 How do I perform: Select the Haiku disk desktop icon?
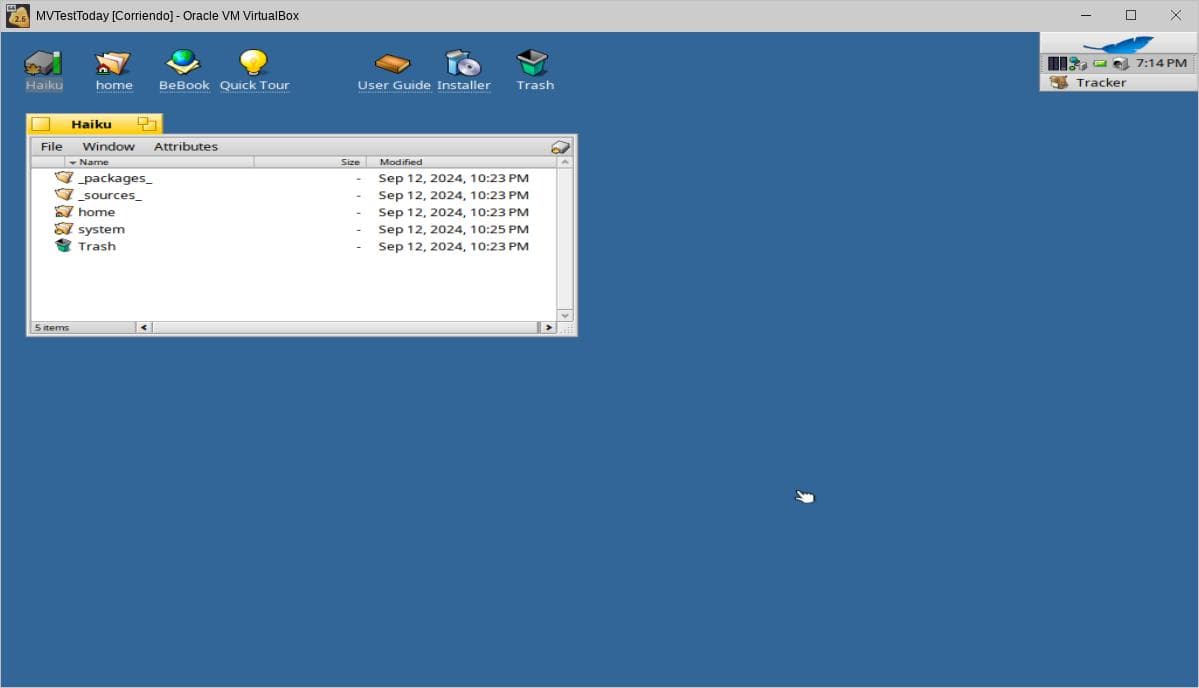pyautogui.click(x=43, y=63)
